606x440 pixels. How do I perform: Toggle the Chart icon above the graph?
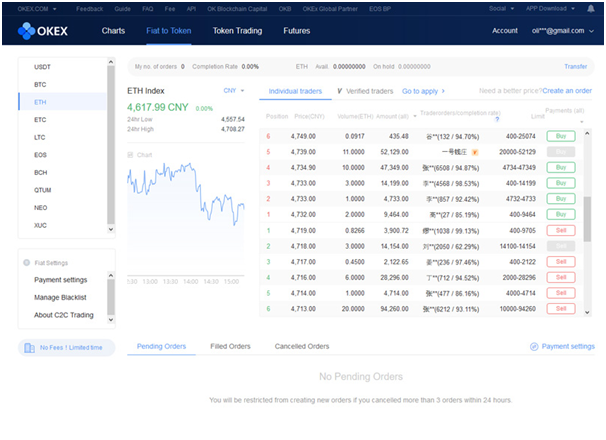coord(130,155)
